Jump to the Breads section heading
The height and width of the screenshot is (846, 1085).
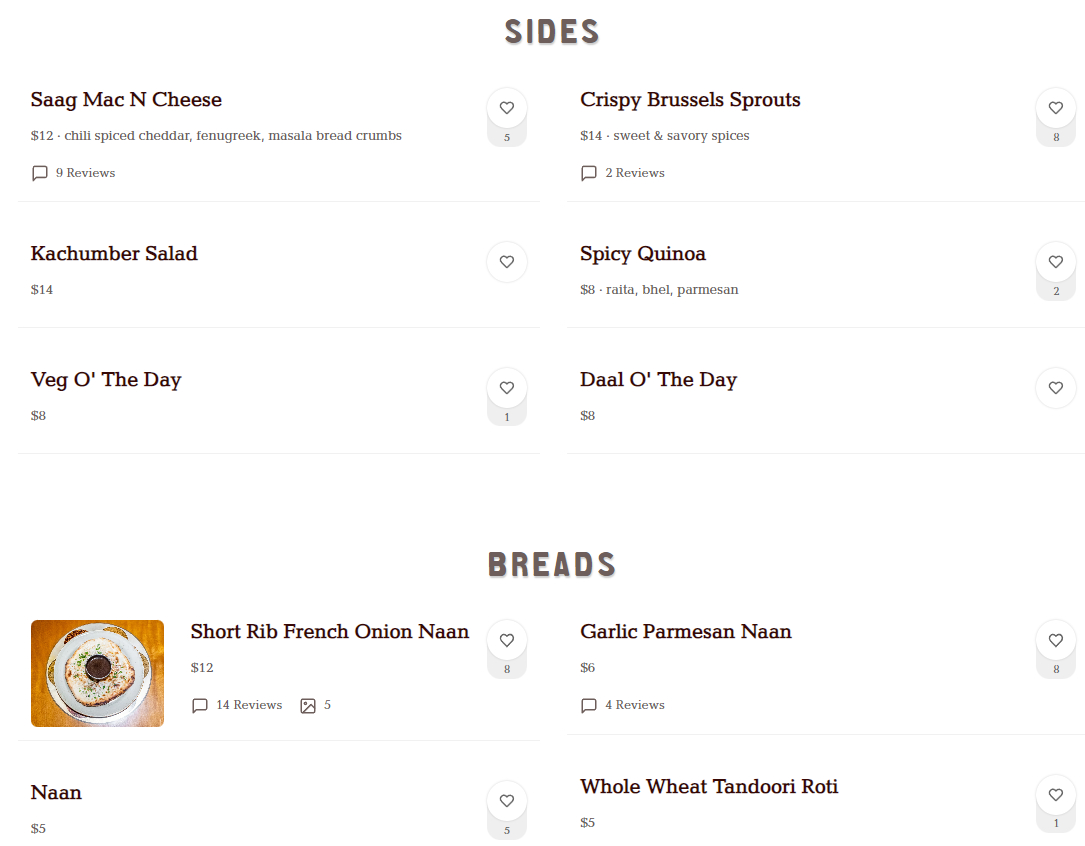point(551,564)
